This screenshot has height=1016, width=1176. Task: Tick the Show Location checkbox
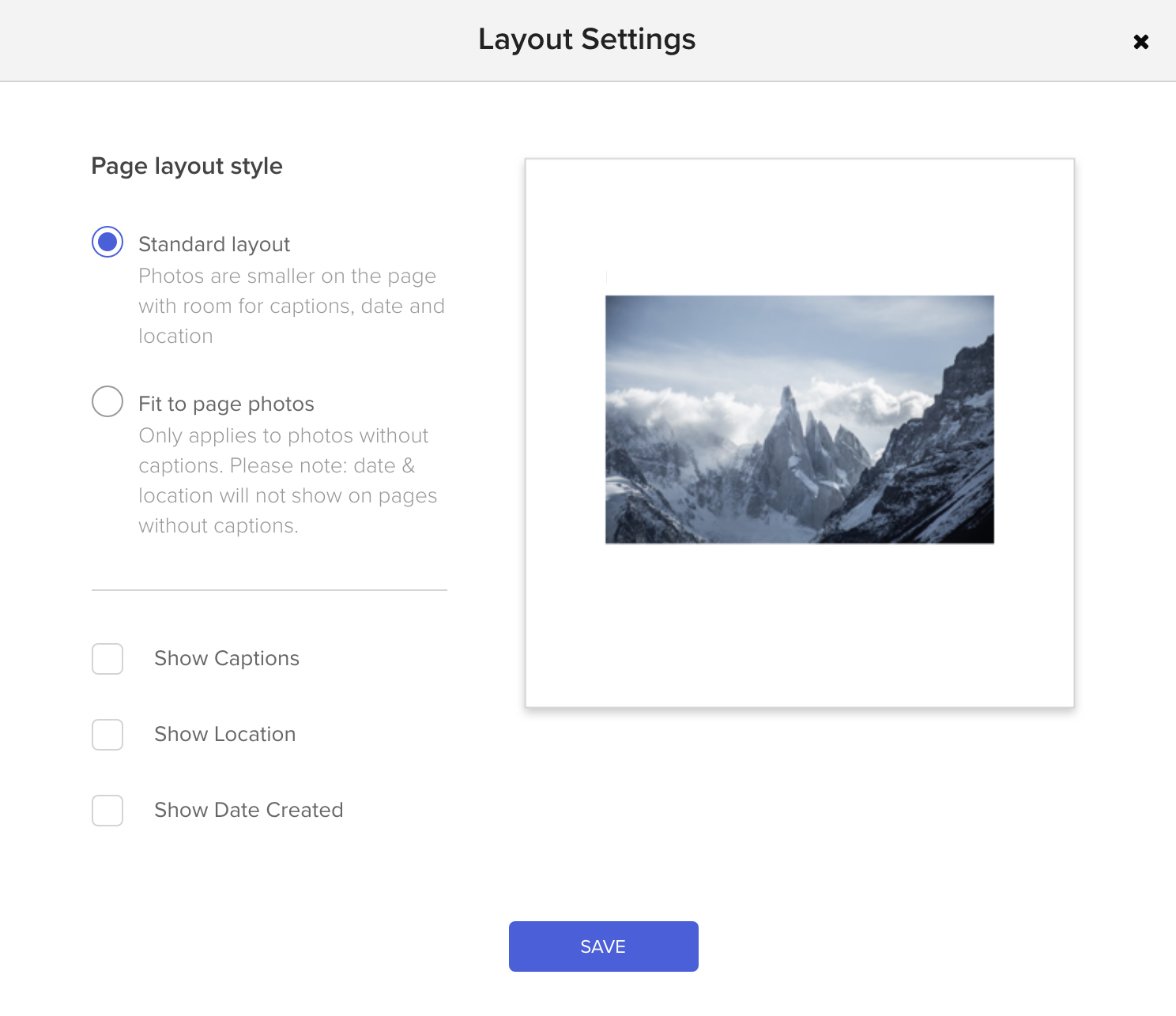pos(107,735)
